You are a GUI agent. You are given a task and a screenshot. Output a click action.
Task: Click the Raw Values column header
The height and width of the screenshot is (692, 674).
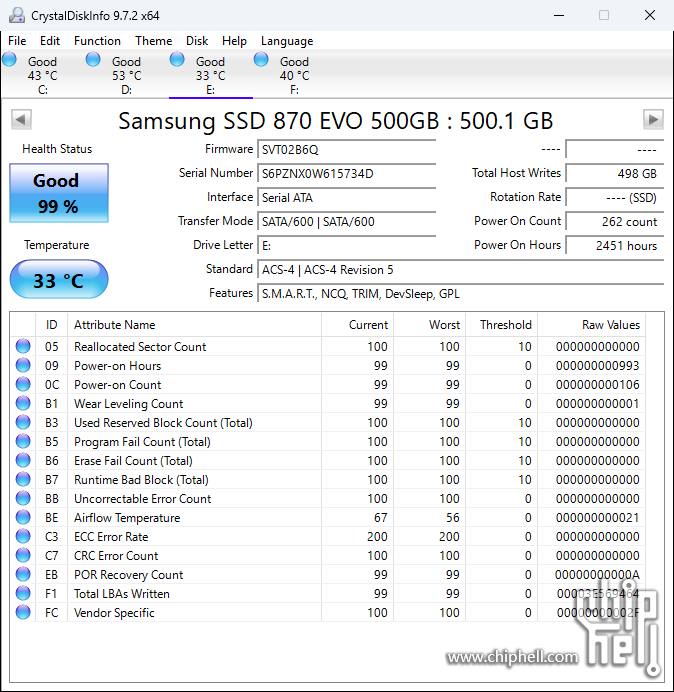(610, 325)
